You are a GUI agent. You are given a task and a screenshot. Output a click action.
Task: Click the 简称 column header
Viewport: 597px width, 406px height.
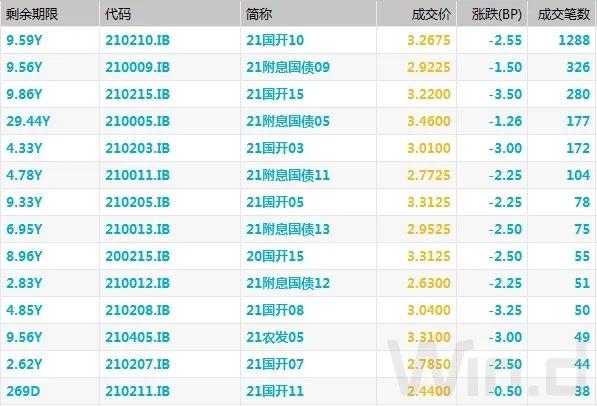tap(259, 14)
